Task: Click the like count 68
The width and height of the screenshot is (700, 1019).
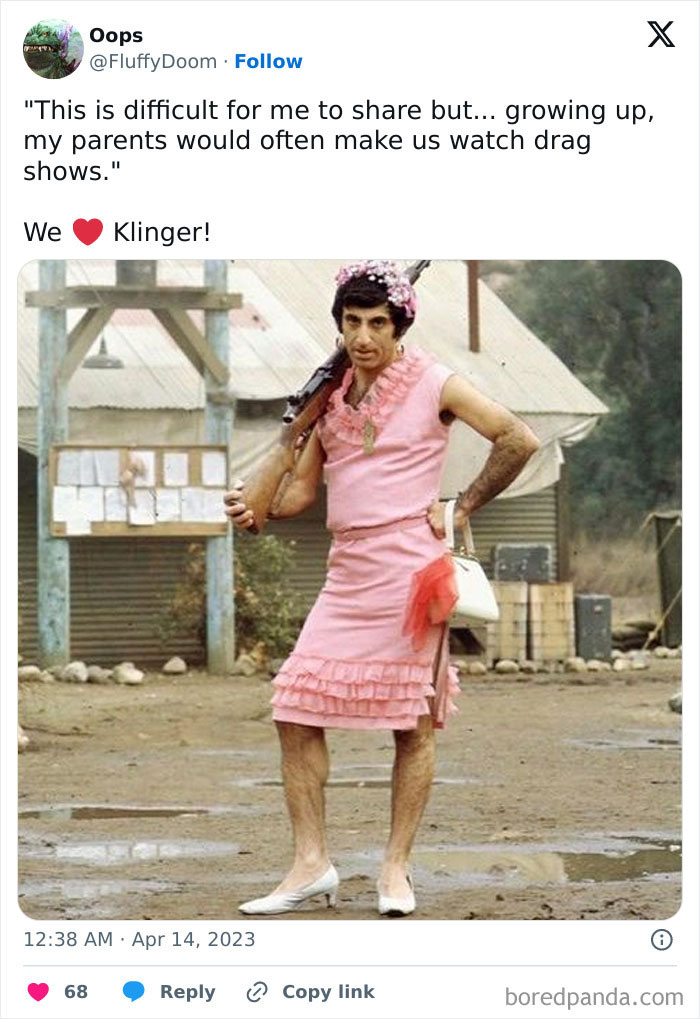Action: [x=76, y=992]
